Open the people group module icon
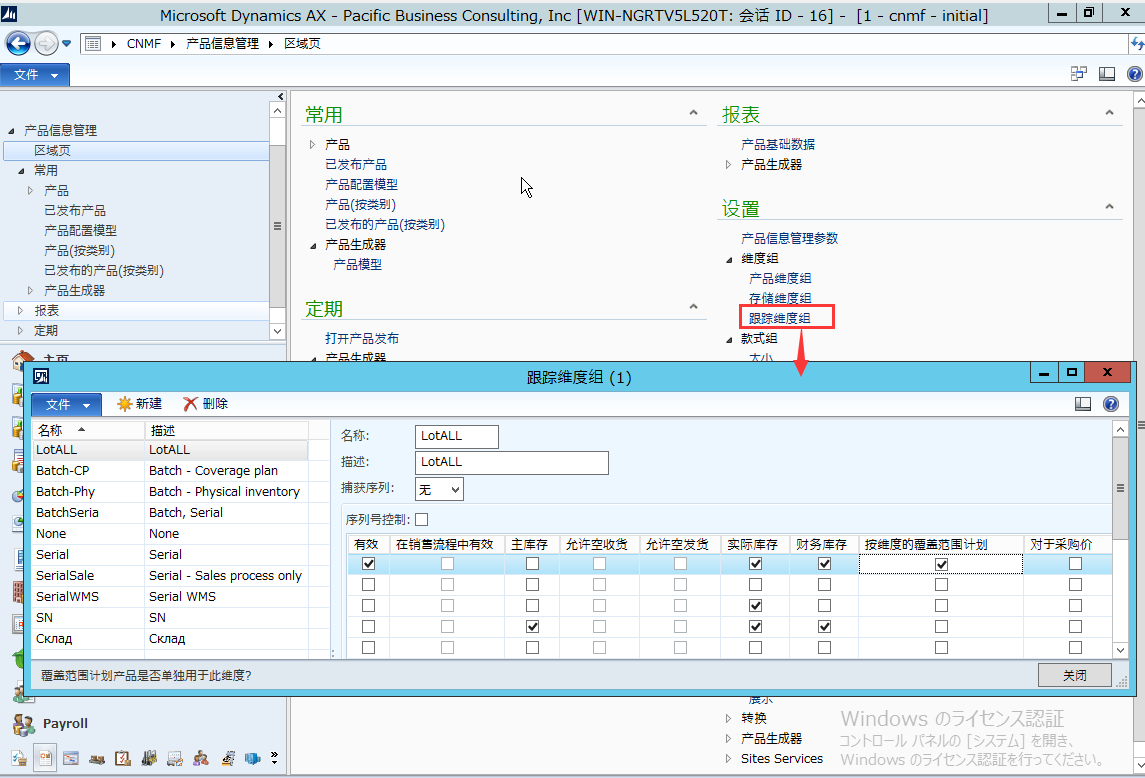 pos(201,758)
